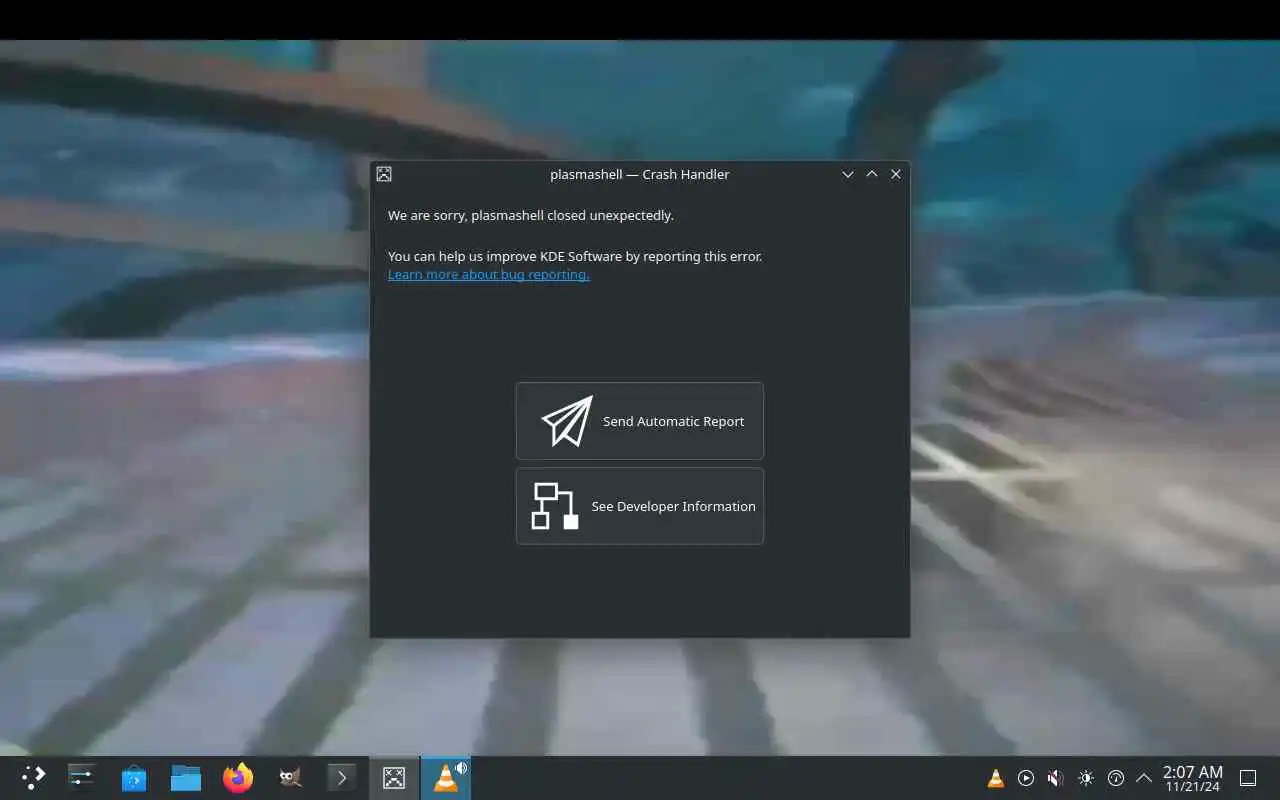
Task: Close the Crash Handler dialog
Action: coord(895,174)
